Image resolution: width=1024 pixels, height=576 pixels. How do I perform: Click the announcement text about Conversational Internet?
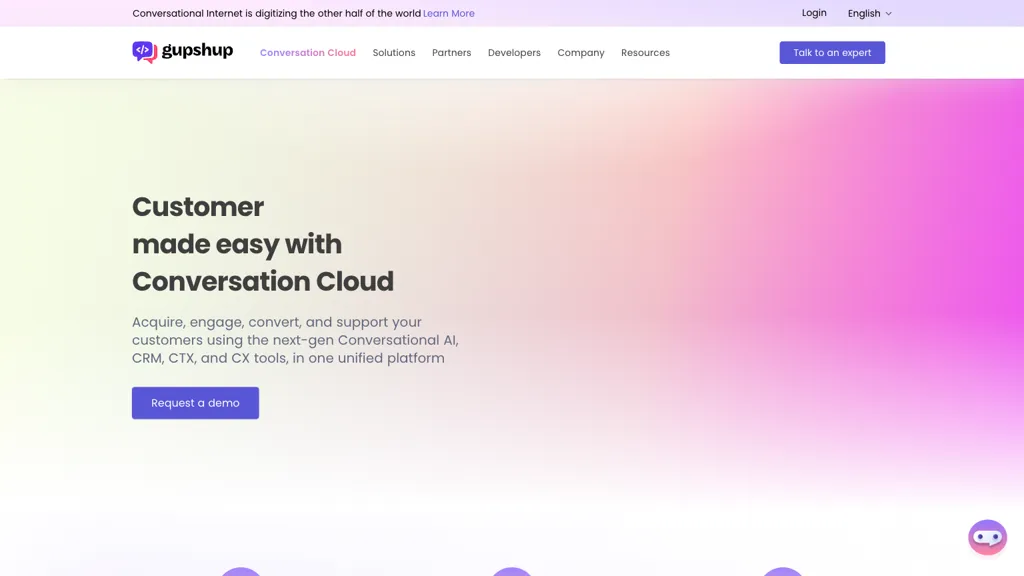[x=276, y=13]
